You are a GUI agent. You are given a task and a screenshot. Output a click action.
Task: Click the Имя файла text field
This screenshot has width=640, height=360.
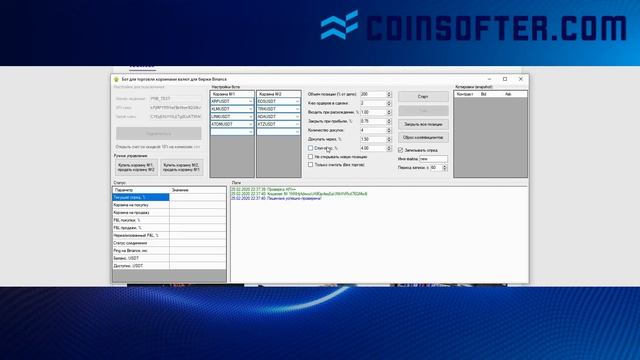coord(433,159)
